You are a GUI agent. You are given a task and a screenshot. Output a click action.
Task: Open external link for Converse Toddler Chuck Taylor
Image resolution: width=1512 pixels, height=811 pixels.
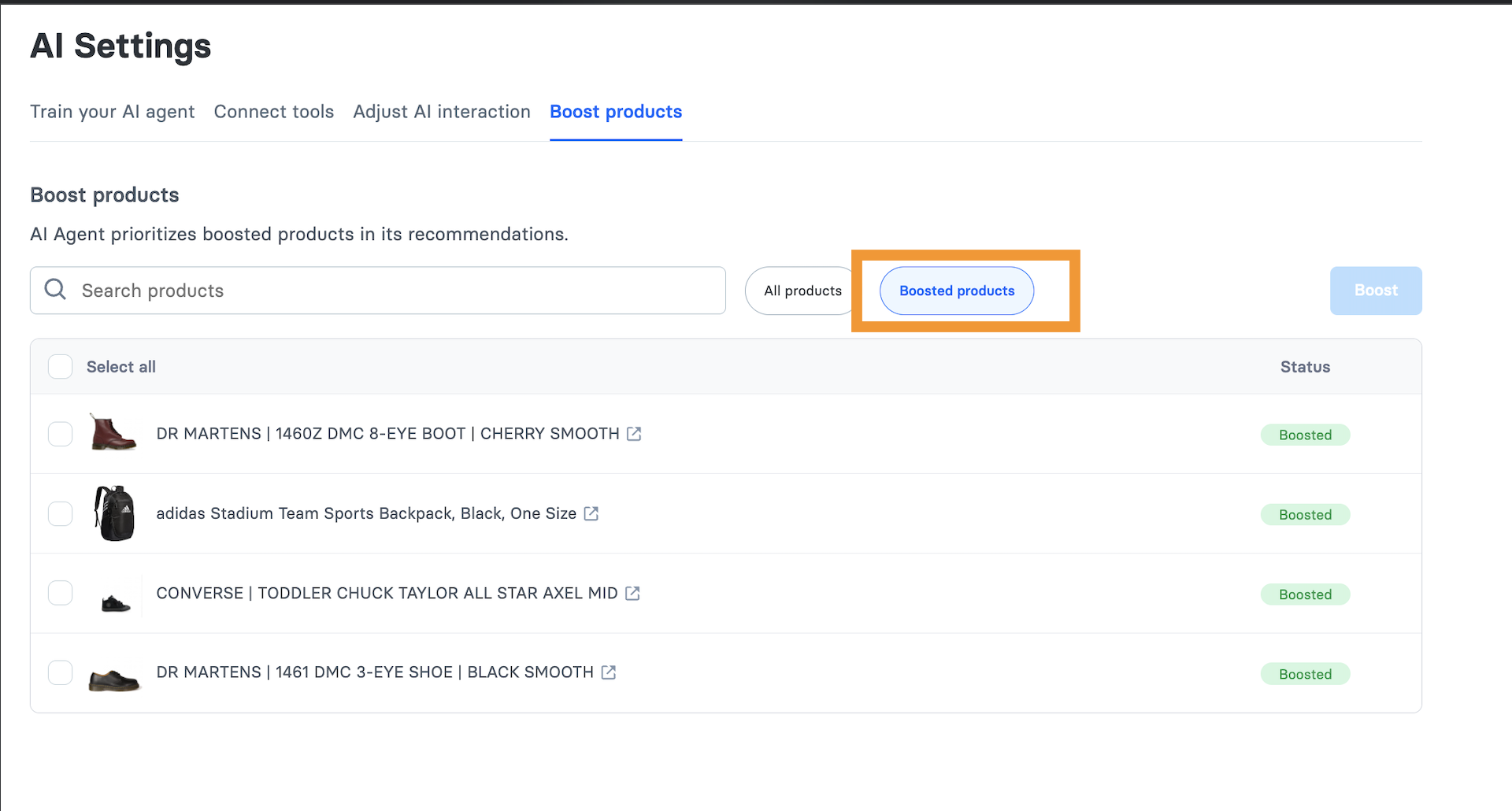click(x=632, y=593)
